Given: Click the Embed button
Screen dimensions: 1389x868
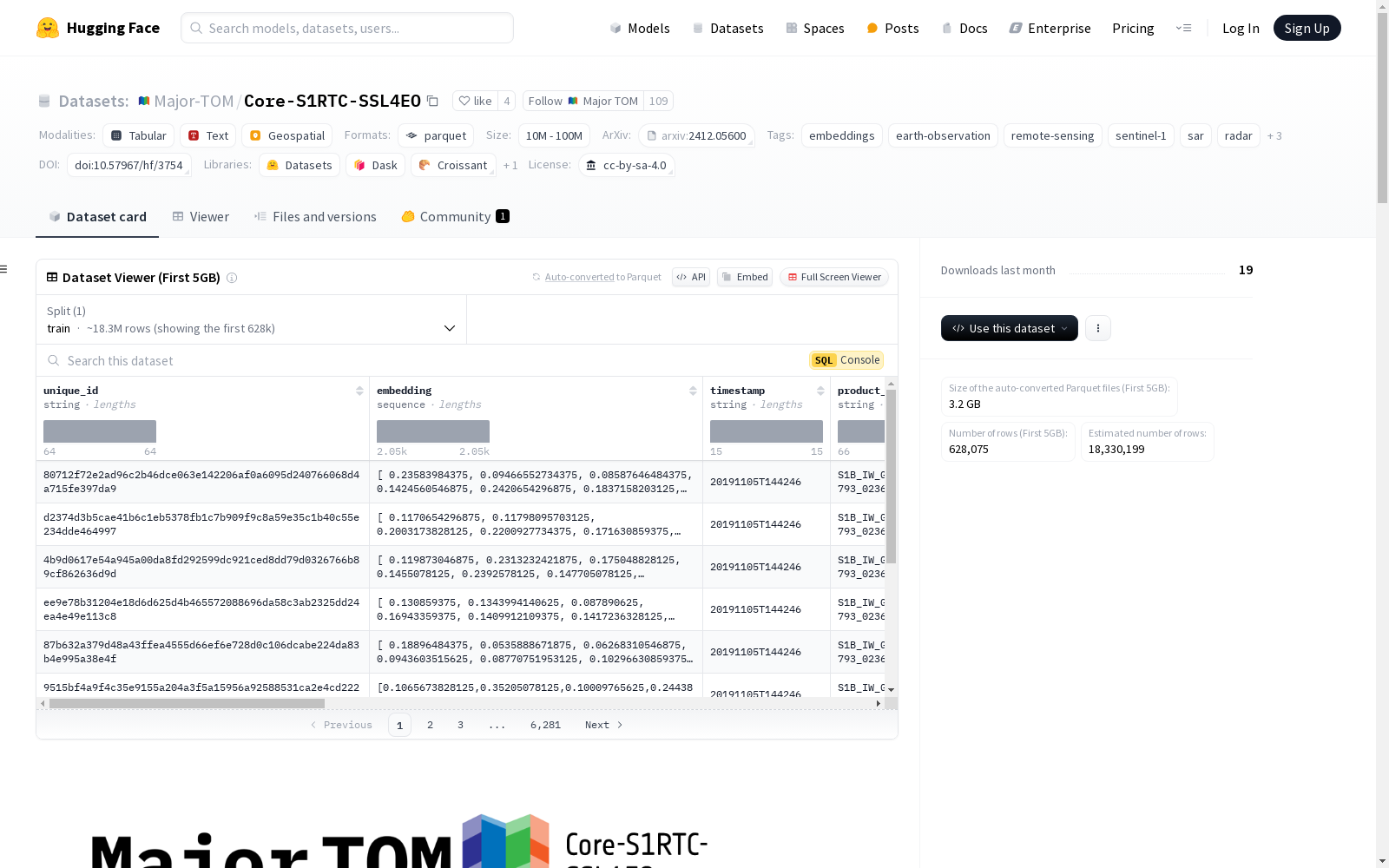Looking at the screenshot, I should click(745, 277).
